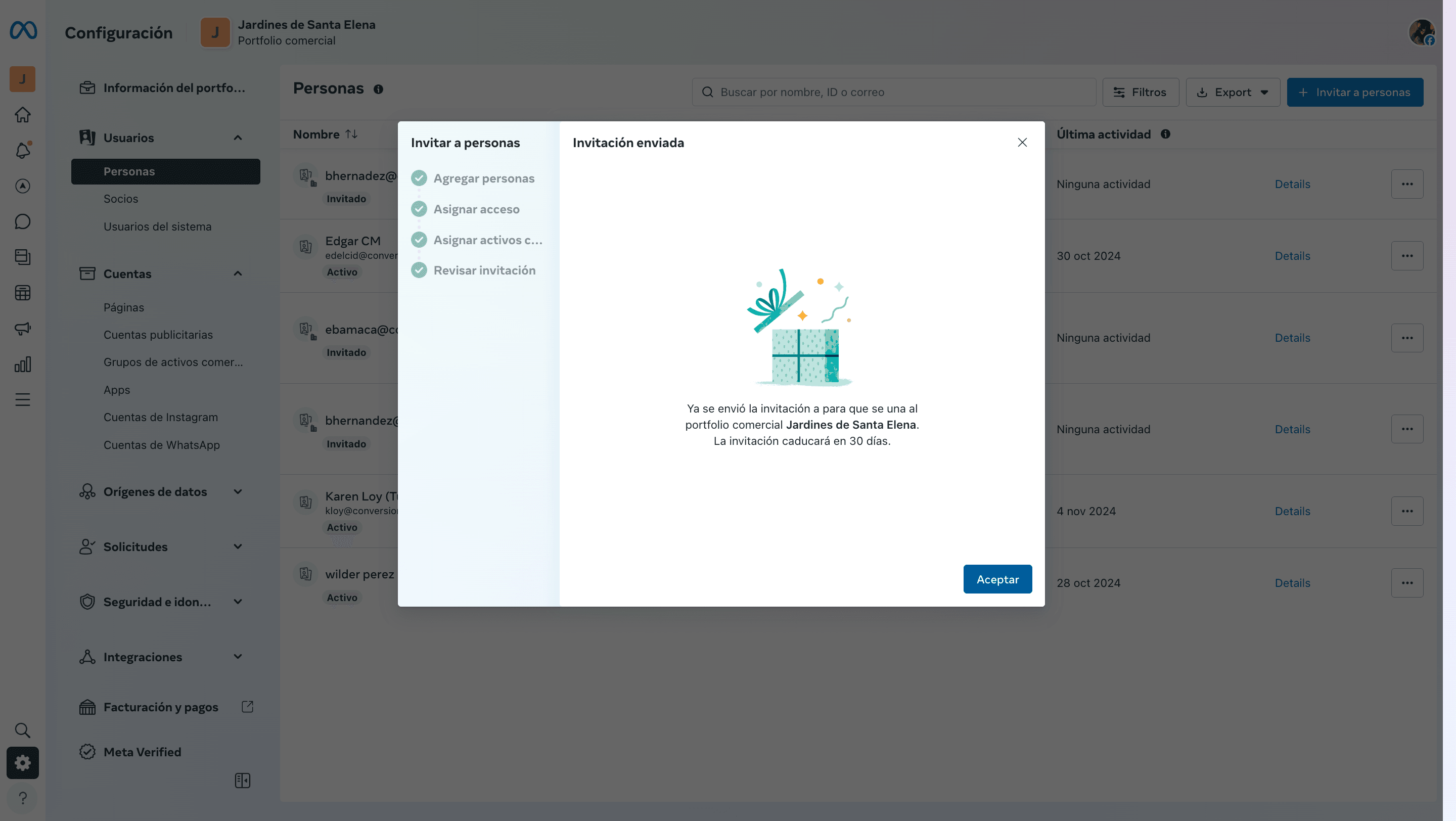Click Invitar a personas button
This screenshot has height=821, width=1456.
(1355, 92)
